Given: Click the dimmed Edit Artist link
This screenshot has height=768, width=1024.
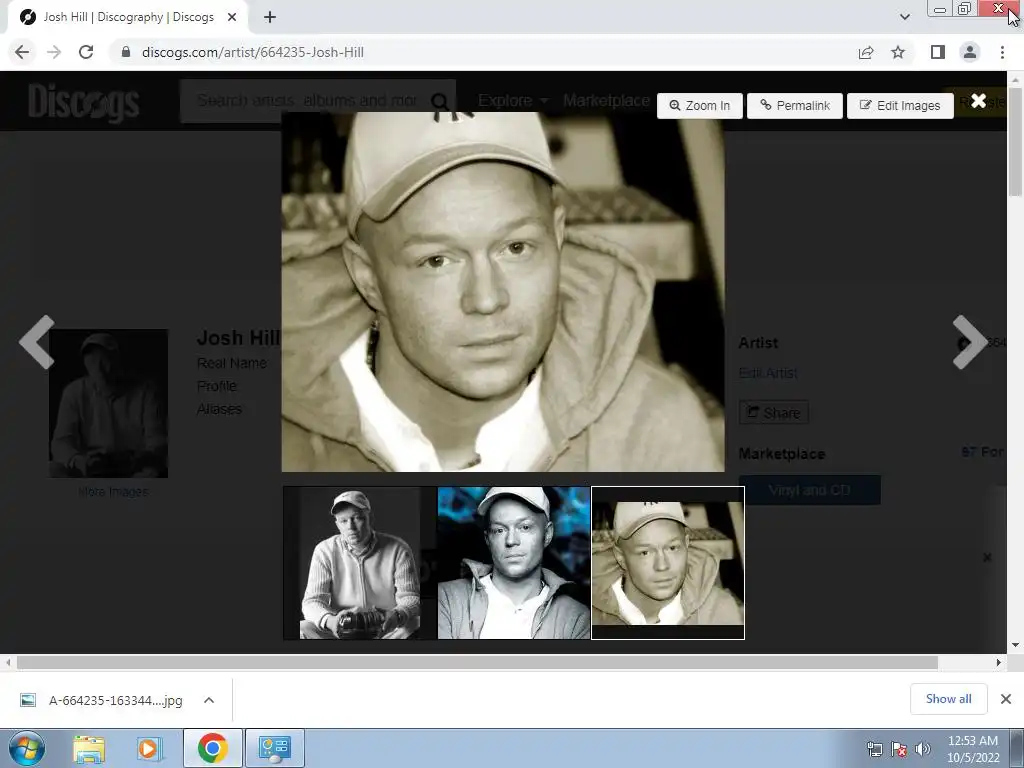Looking at the screenshot, I should coord(768,373).
